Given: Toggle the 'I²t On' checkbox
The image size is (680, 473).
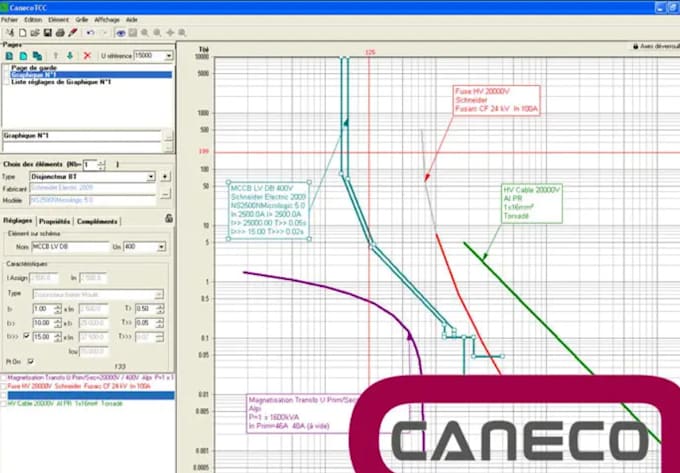Looking at the screenshot, I should [30, 361].
